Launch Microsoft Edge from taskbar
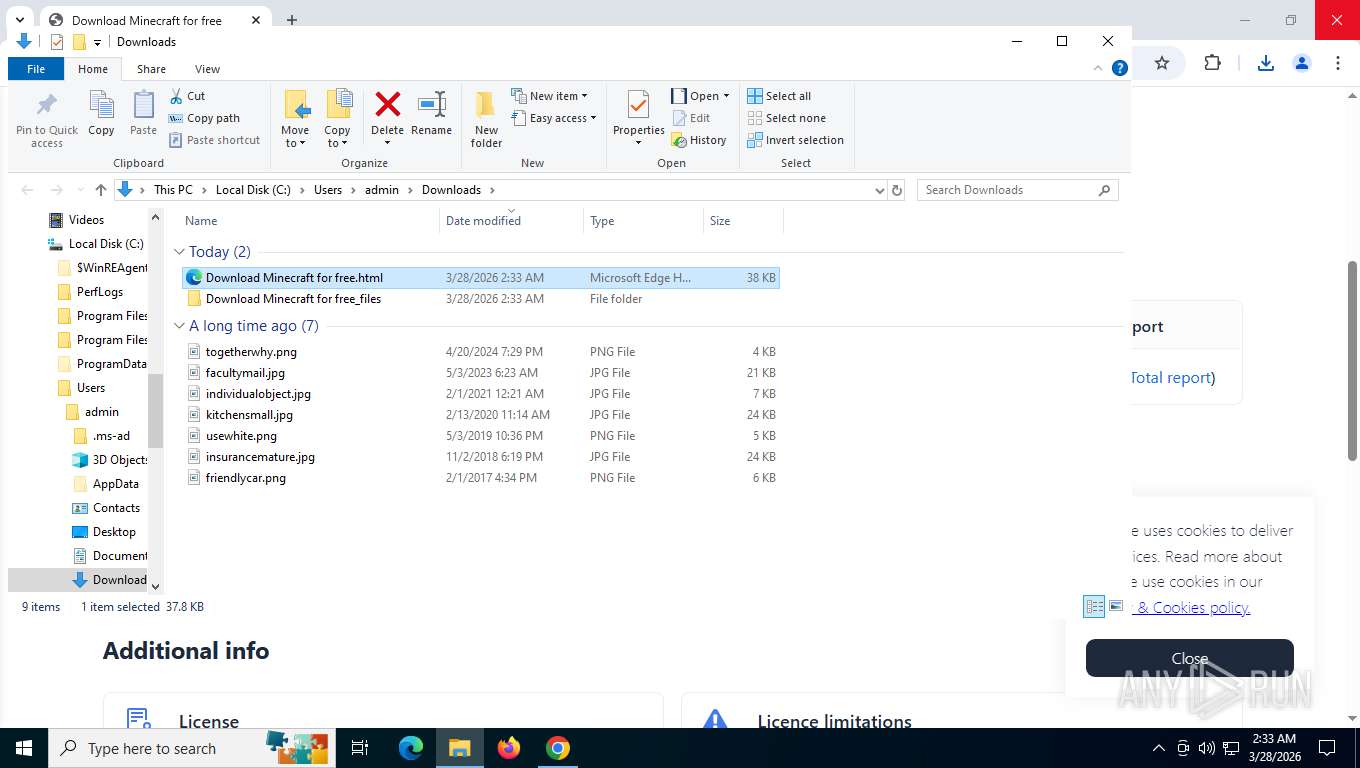Image resolution: width=1360 pixels, height=768 pixels. click(411, 748)
